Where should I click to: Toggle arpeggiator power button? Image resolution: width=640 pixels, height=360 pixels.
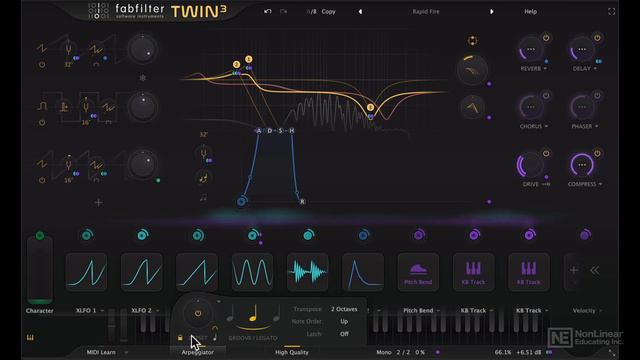[x=198, y=313]
